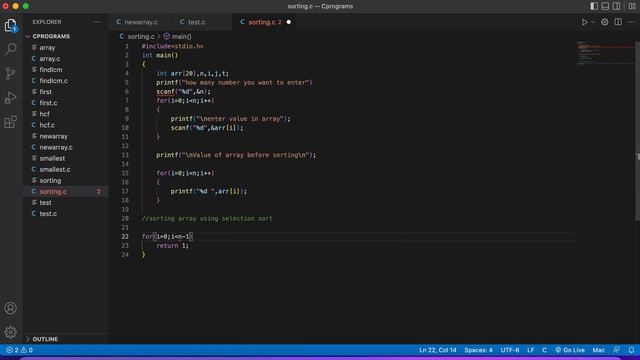The image size is (640, 360).
Task: Click the #include line in editor
Action: pyautogui.click(x=172, y=47)
